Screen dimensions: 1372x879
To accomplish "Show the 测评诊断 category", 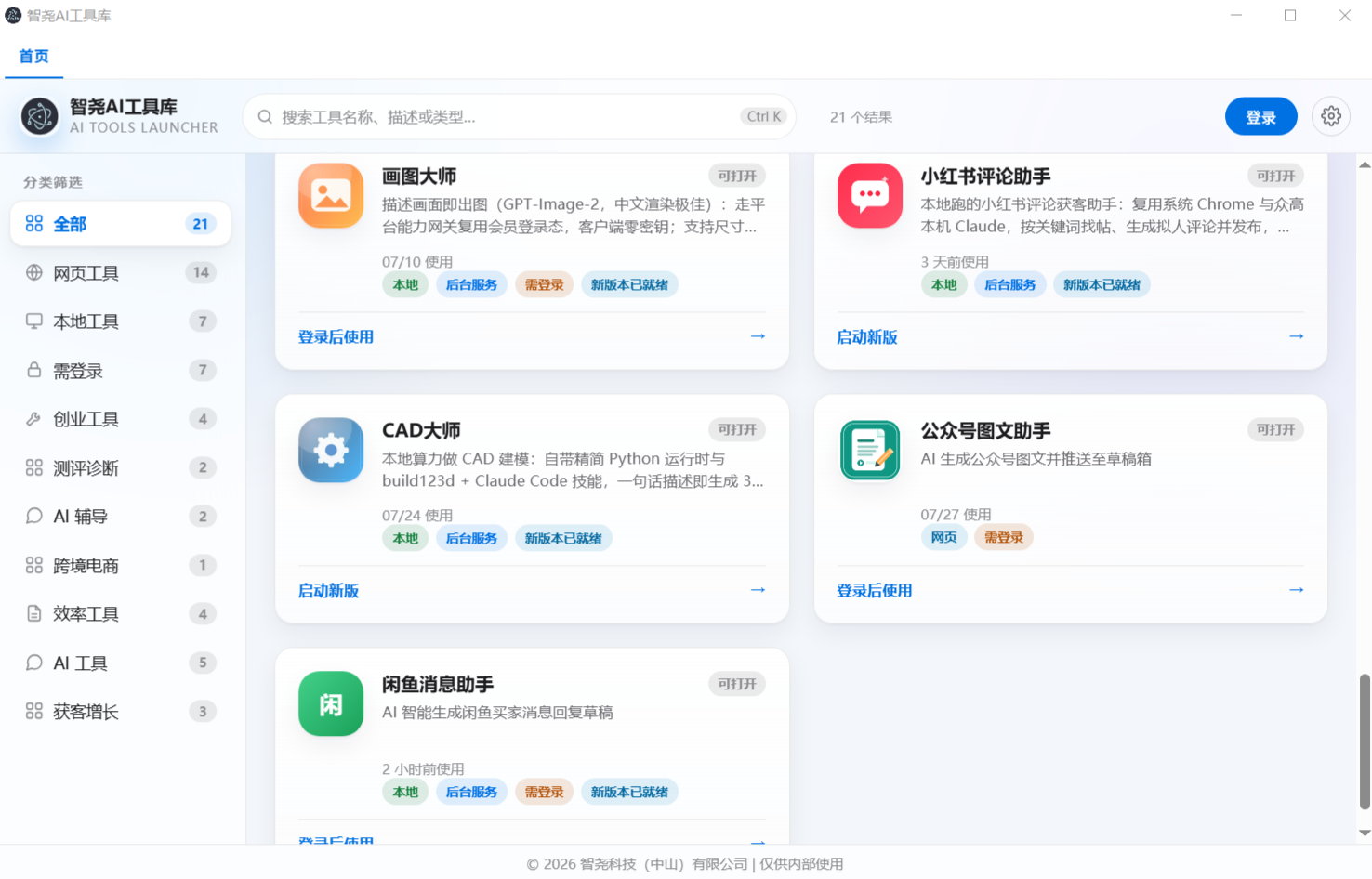I will click(121, 467).
